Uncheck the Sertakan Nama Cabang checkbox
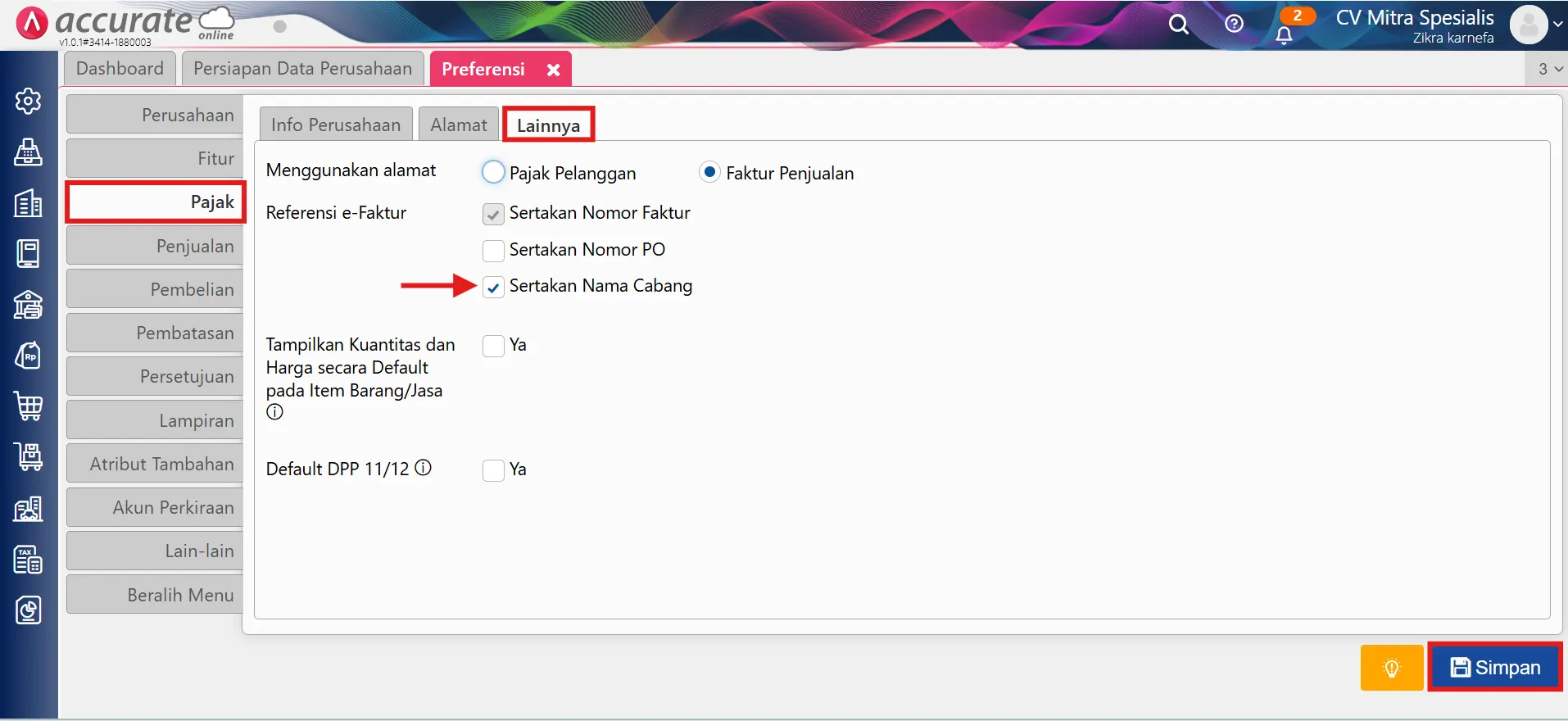Screen dimensions: 1568x721 pos(493,287)
